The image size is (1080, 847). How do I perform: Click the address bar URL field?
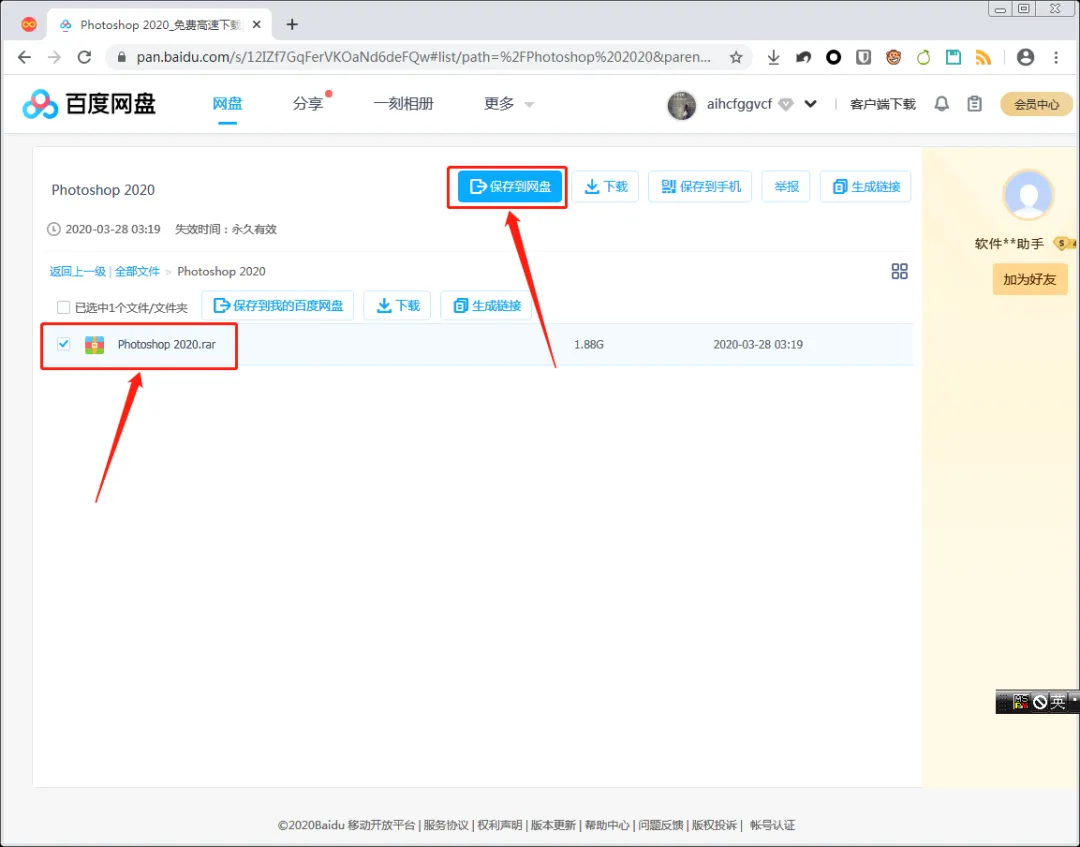tap(423, 57)
